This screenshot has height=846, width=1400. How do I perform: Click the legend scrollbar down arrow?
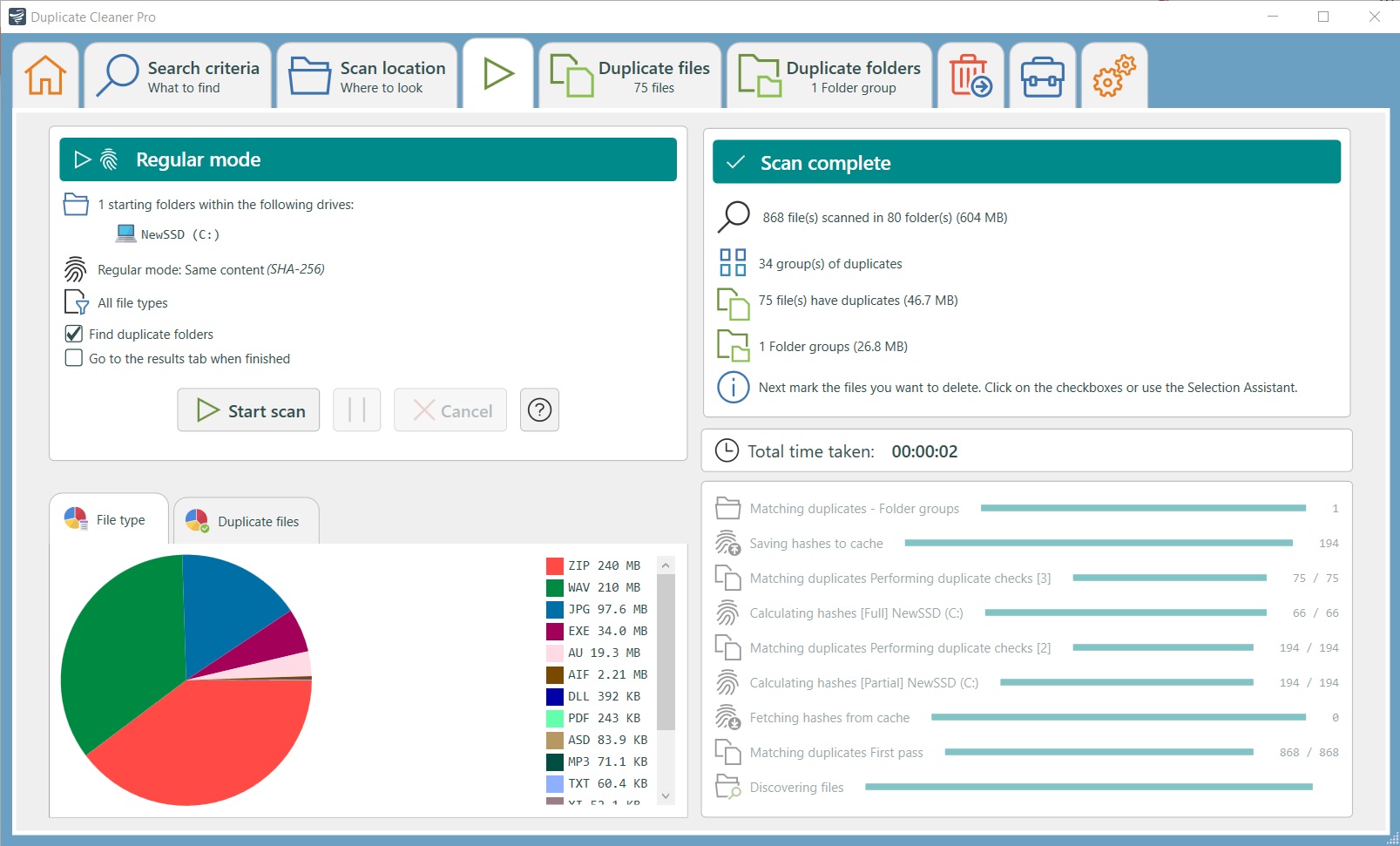665,795
